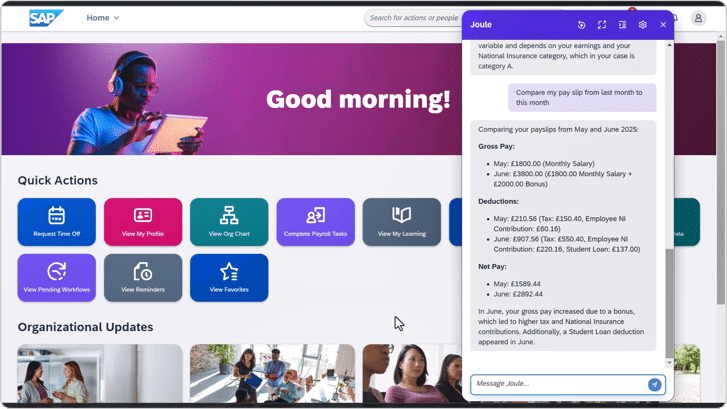Screen dimensions: 727x409
Task: Click the Quick Actions heading
Action: tap(57, 180)
